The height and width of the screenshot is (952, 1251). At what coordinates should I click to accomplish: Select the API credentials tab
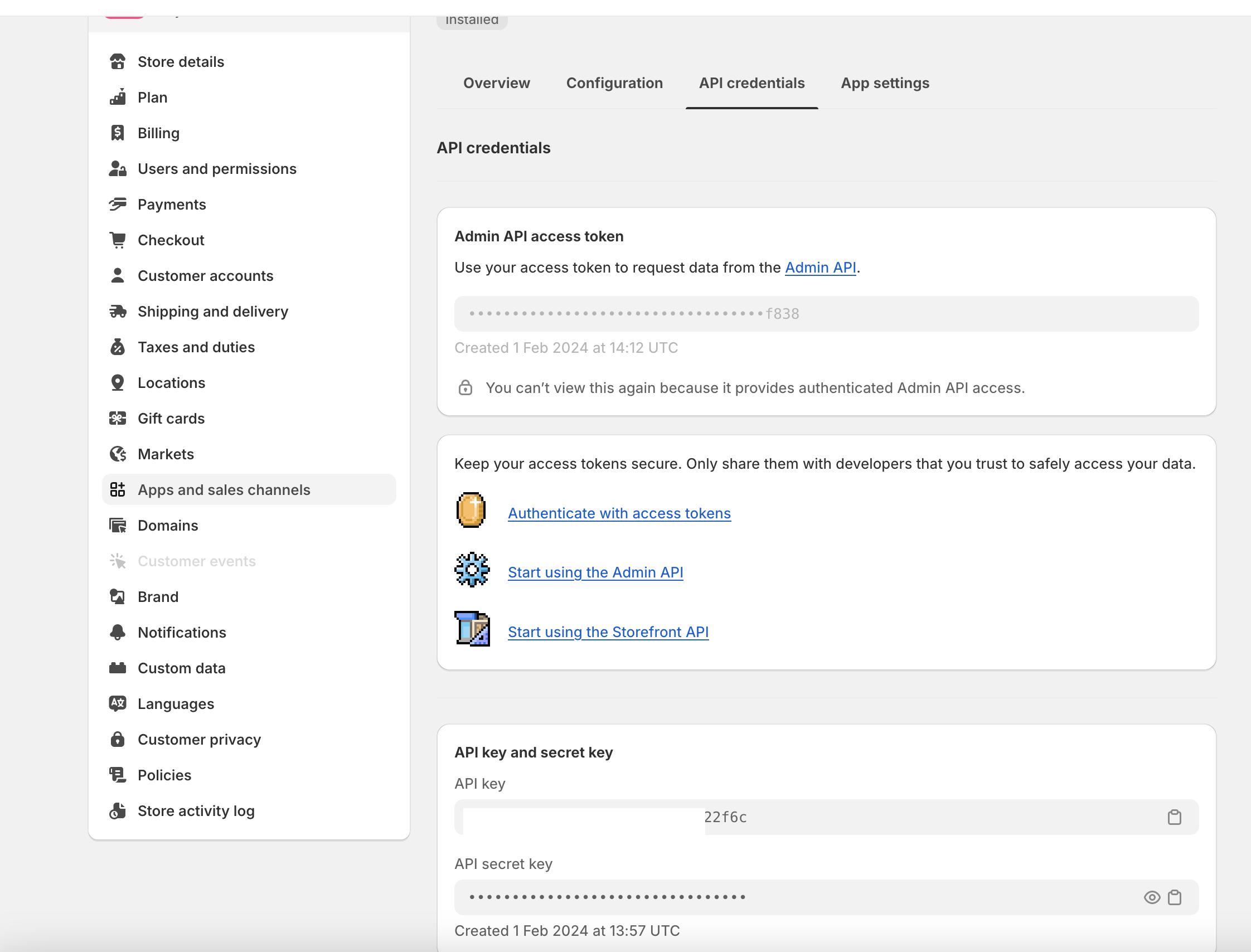tap(751, 83)
